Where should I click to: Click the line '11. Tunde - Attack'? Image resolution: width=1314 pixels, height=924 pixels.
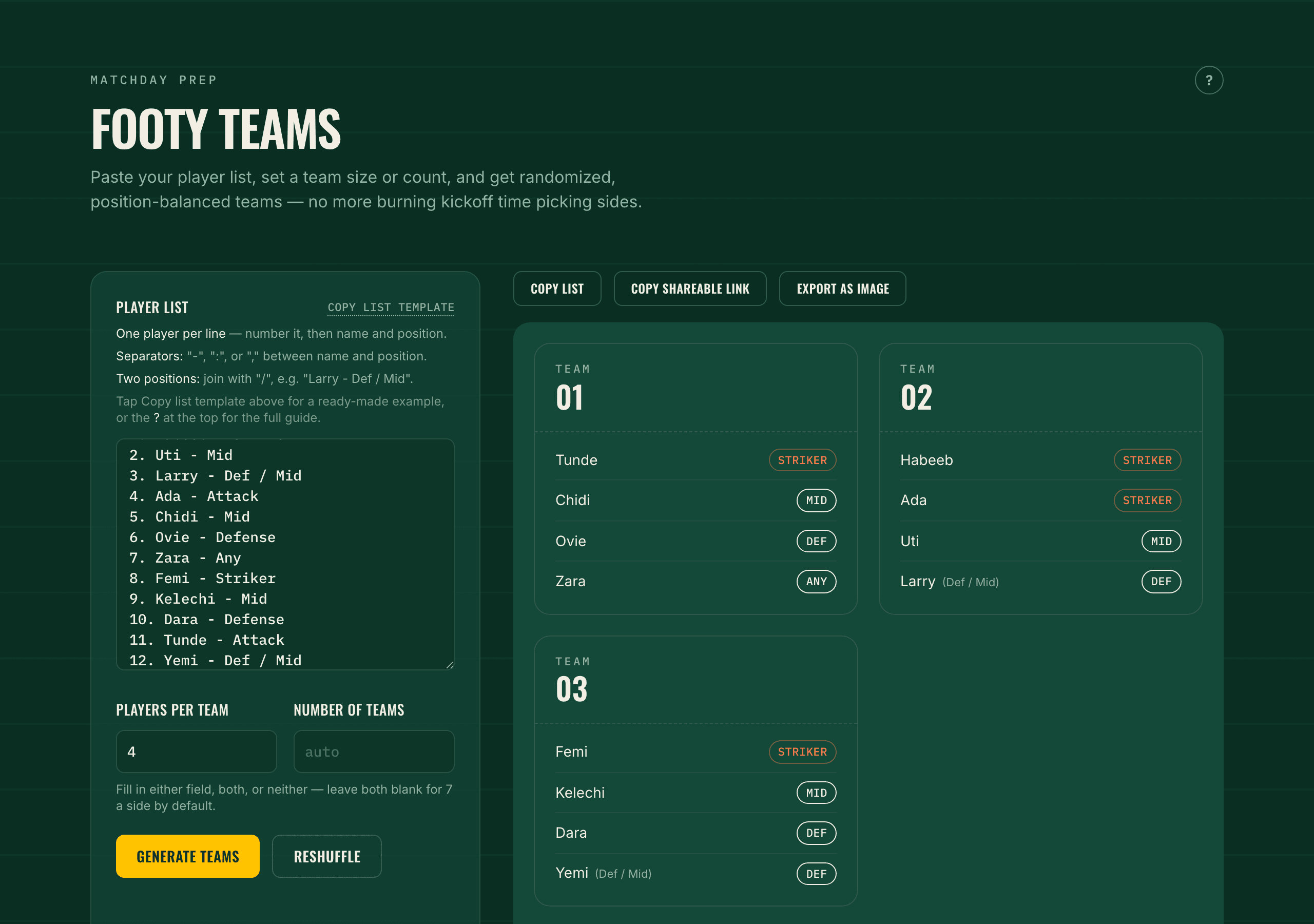tap(207, 640)
